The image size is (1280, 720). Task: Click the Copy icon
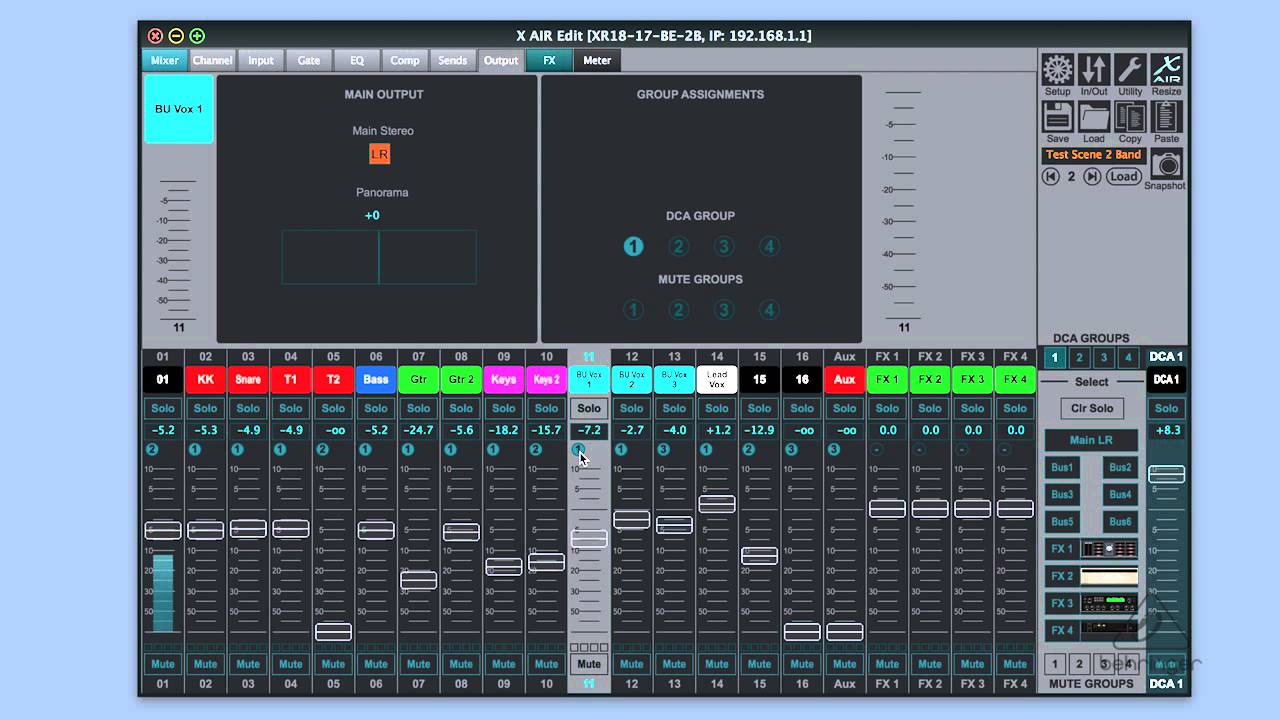click(1130, 117)
